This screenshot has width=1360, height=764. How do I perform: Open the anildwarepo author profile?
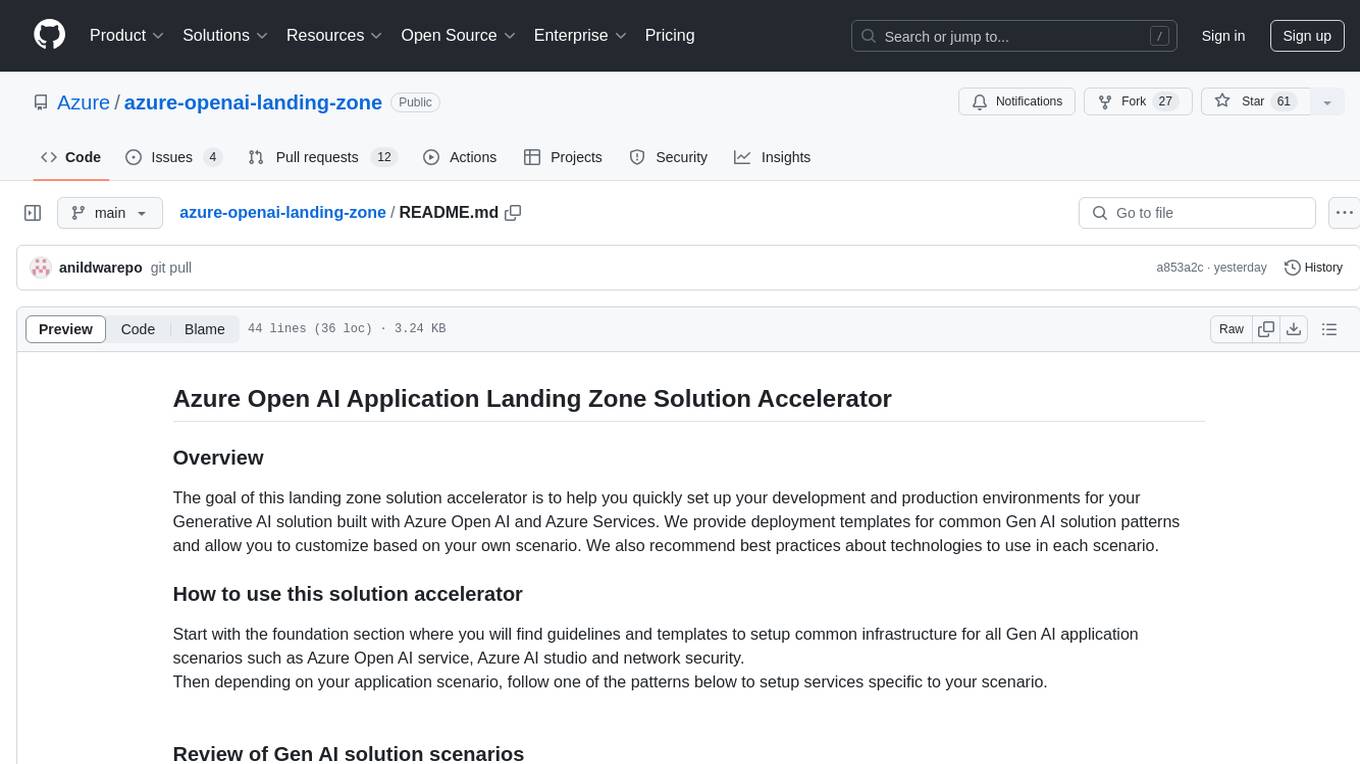[x=101, y=268]
